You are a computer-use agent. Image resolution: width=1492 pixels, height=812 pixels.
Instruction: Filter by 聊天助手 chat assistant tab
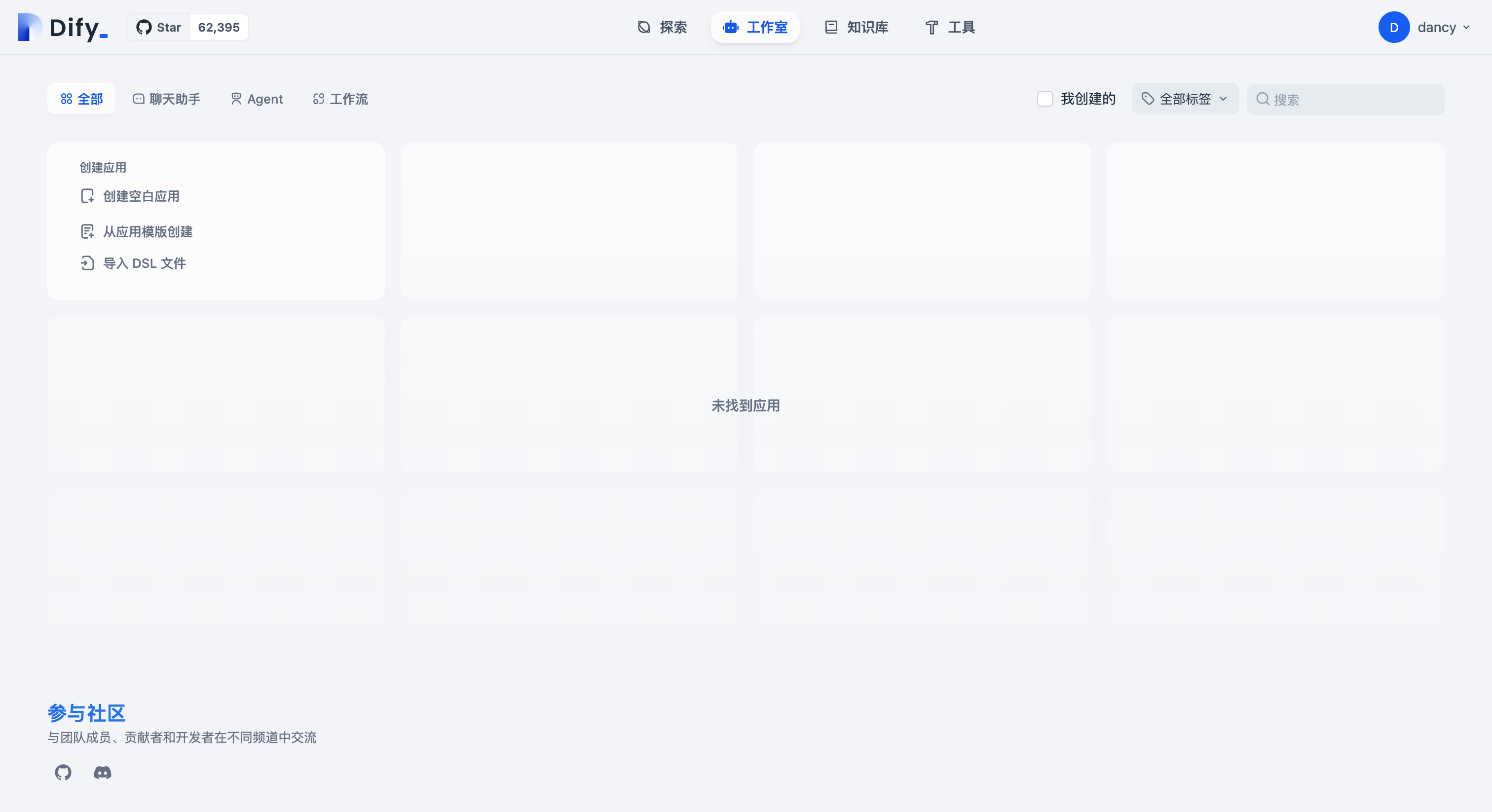(x=167, y=99)
